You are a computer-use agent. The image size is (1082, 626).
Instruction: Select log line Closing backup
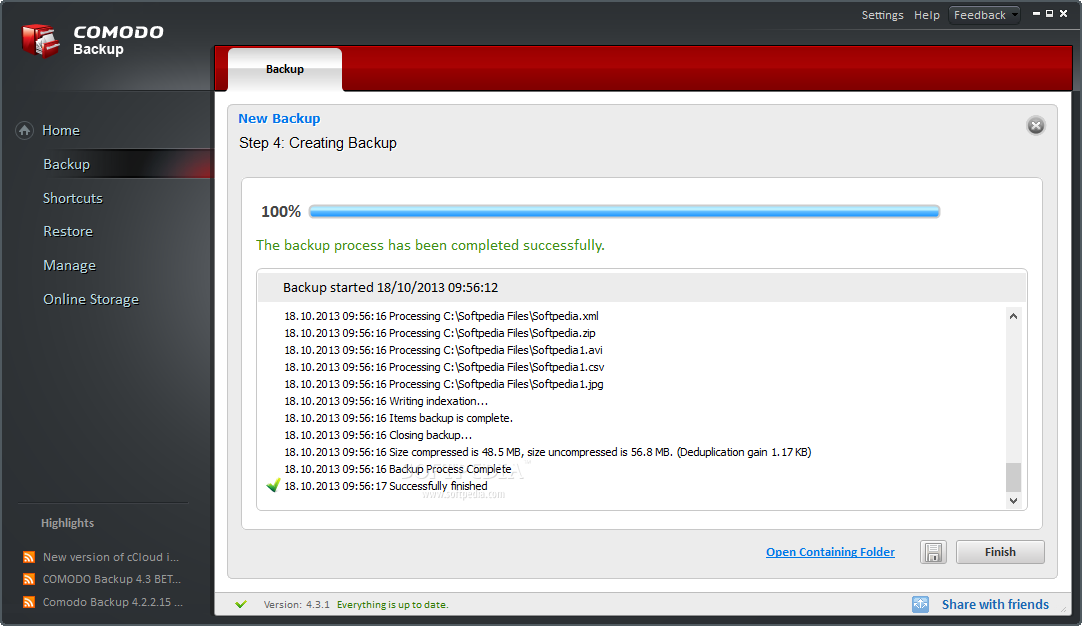pyautogui.click(x=378, y=435)
